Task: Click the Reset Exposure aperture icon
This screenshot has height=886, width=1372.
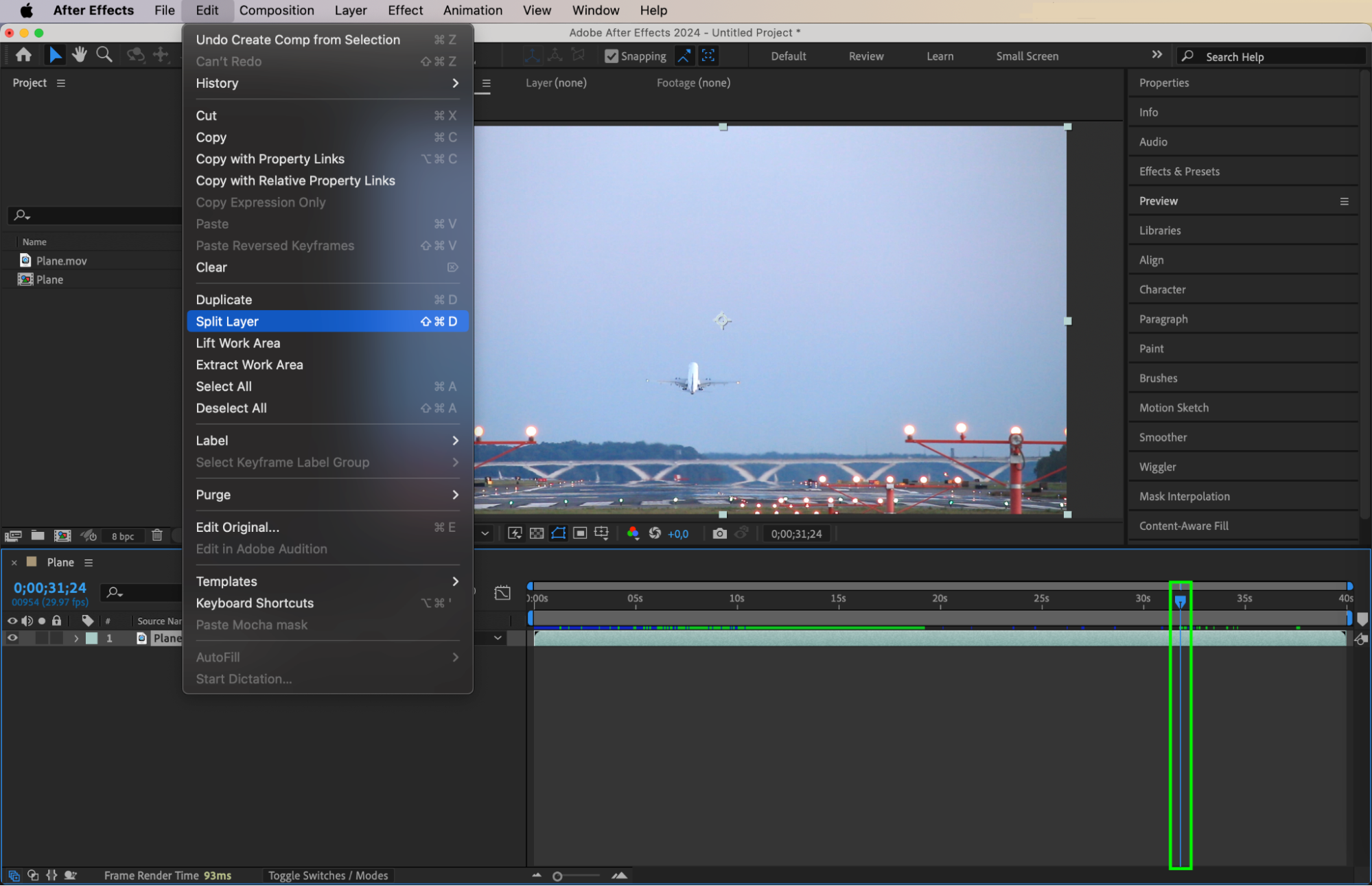Action: (655, 533)
